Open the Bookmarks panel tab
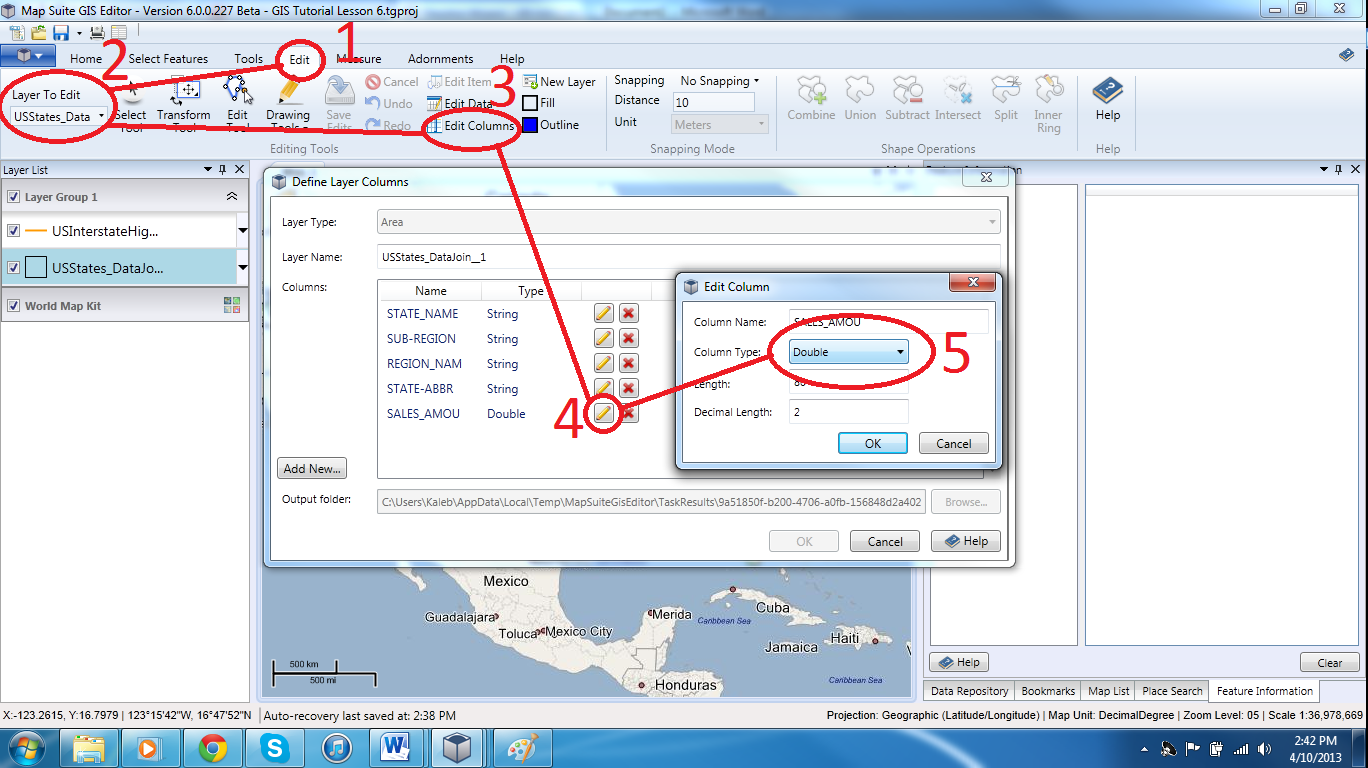 (x=1047, y=691)
